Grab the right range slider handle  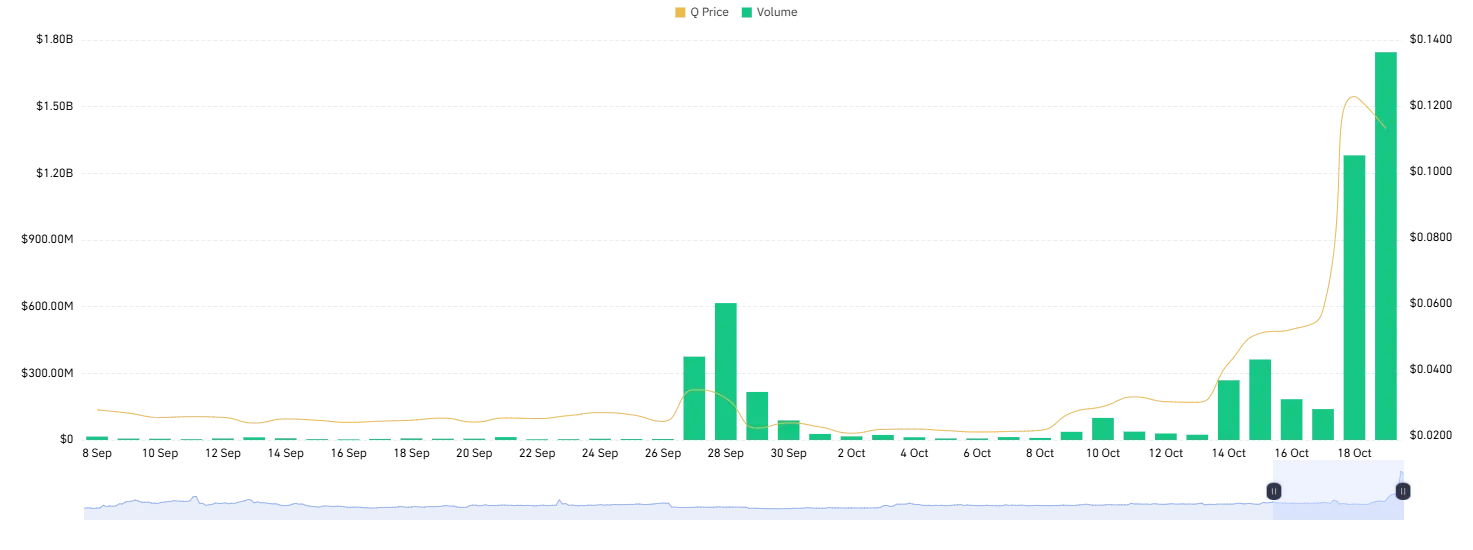point(1403,491)
